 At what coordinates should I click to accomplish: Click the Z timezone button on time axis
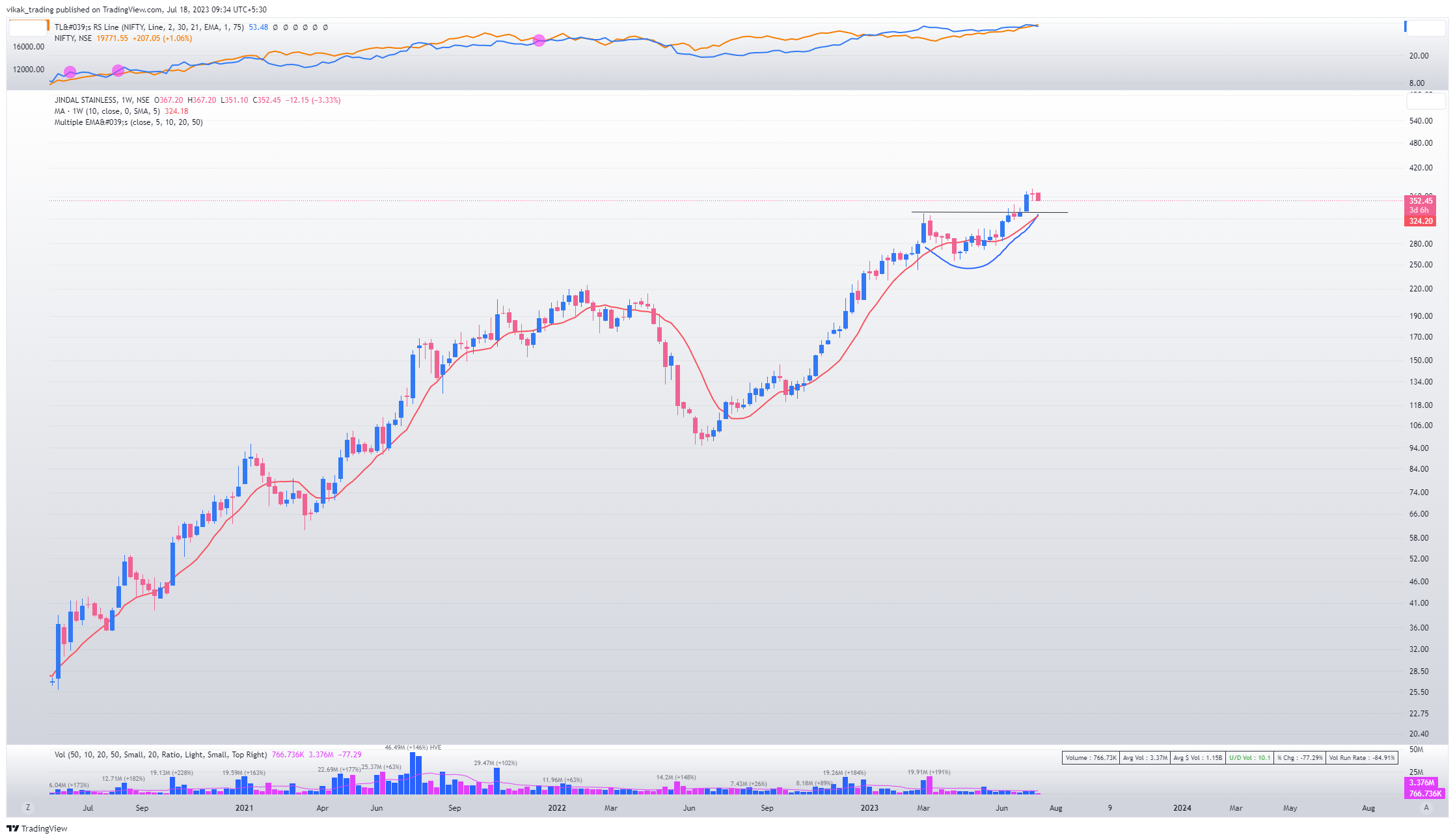pos(28,807)
